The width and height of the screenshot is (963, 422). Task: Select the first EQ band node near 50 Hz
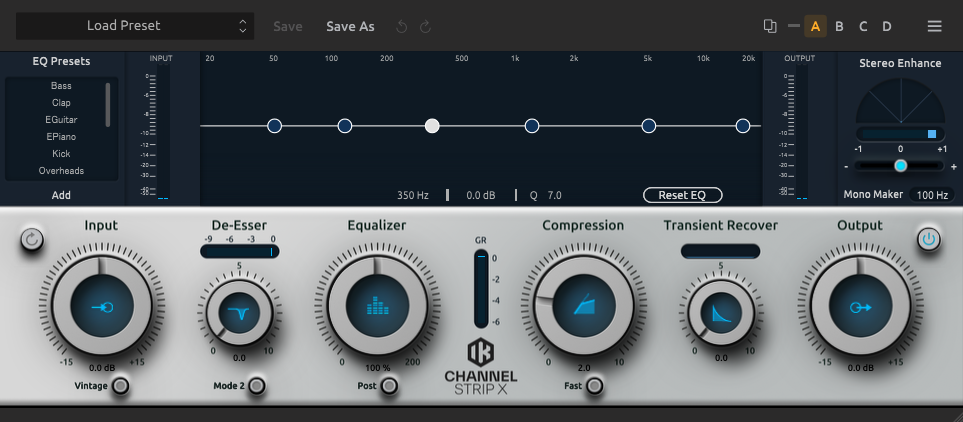click(275, 126)
